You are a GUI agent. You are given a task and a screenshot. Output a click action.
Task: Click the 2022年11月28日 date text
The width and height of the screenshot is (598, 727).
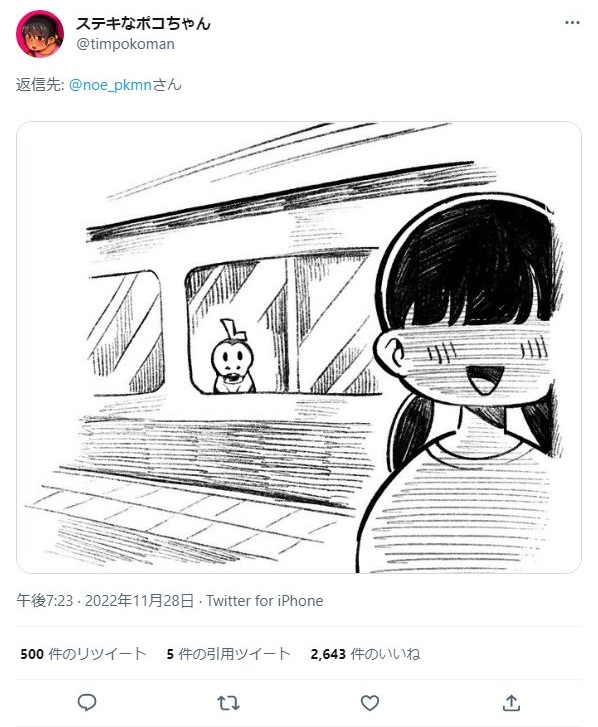pyautogui.click(x=139, y=601)
